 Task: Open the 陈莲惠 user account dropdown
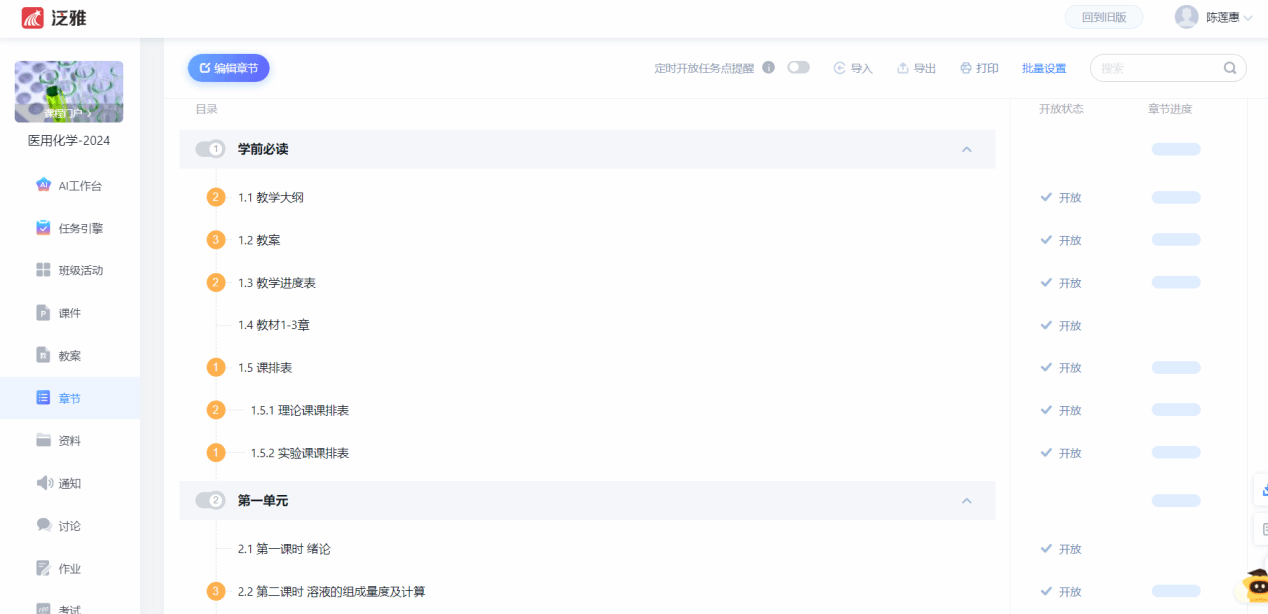(x=1214, y=17)
